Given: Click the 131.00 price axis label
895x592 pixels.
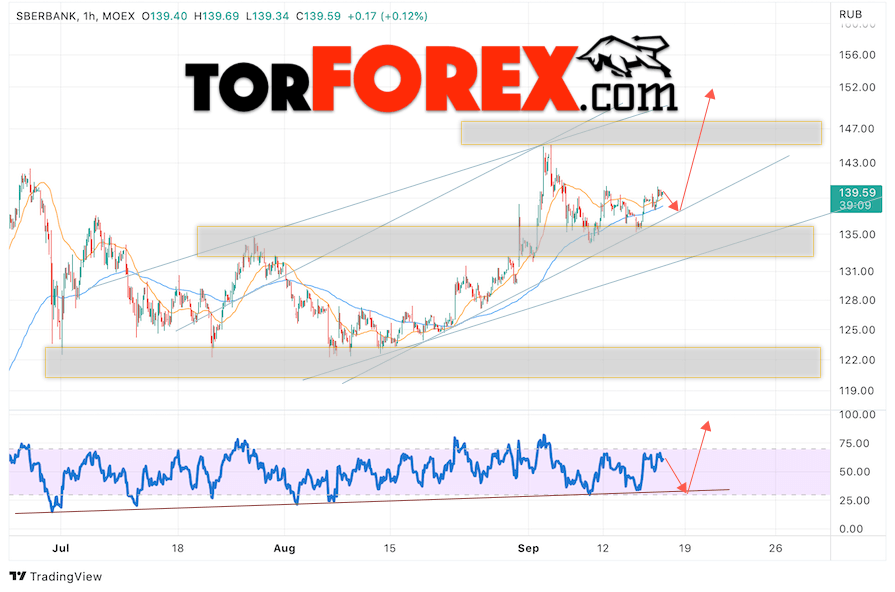Looking at the screenshot, I should point(857,272).
